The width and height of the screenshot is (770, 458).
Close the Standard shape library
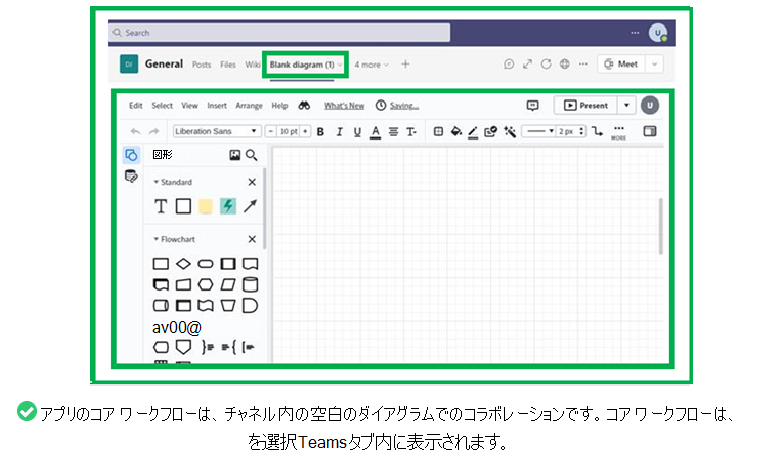point(252,182)
